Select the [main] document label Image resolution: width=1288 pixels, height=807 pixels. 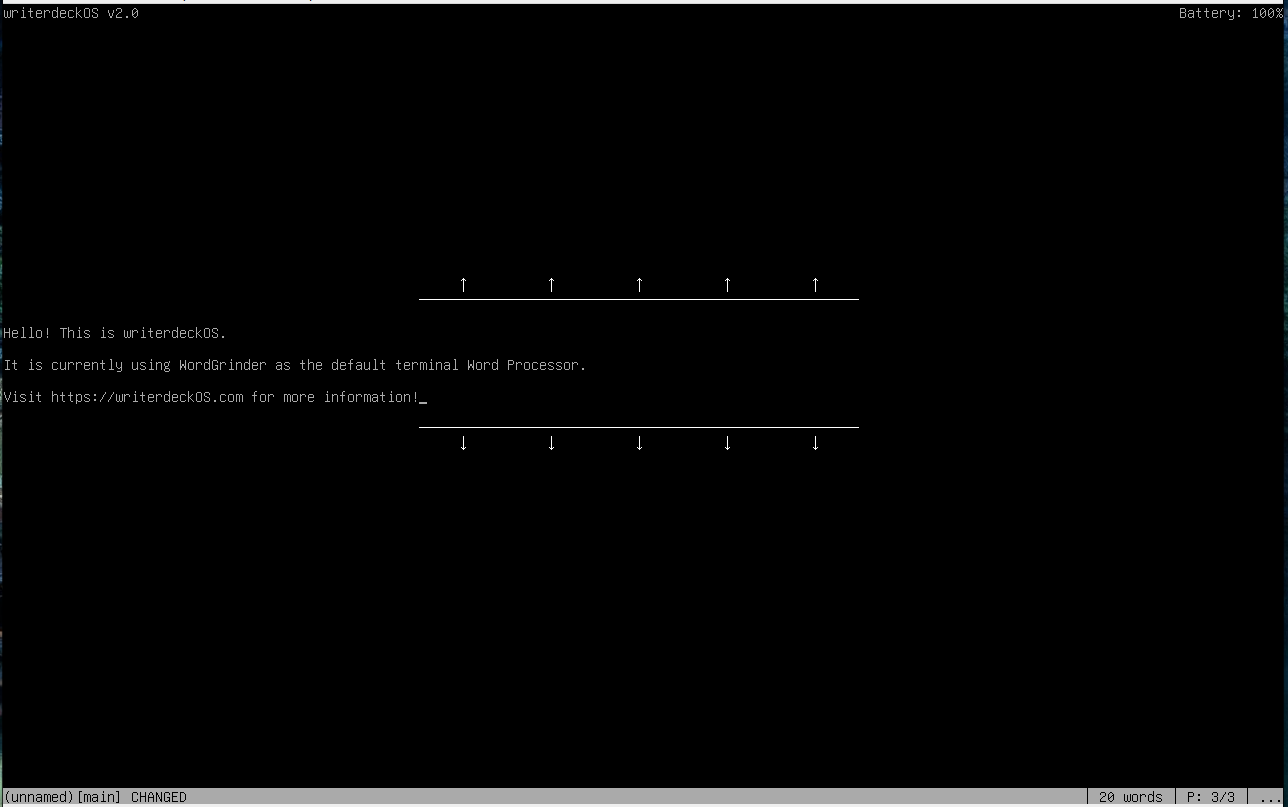99,797
